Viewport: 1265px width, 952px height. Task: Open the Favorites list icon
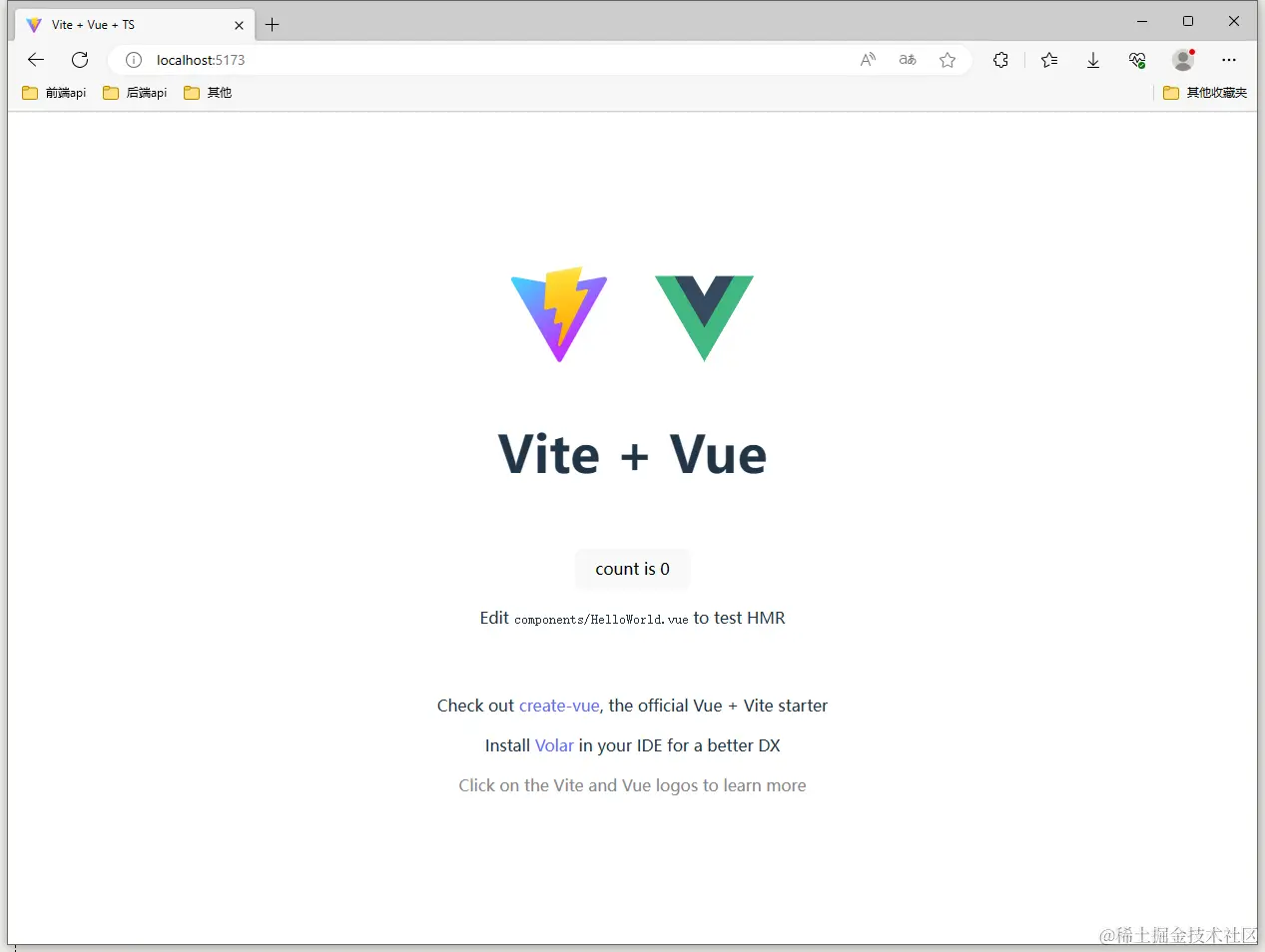tap(1049, 60)
